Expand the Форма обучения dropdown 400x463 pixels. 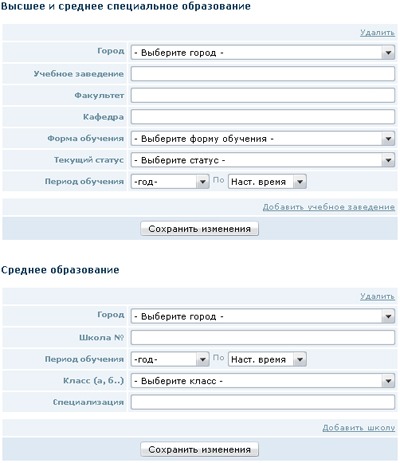(263, 139)
